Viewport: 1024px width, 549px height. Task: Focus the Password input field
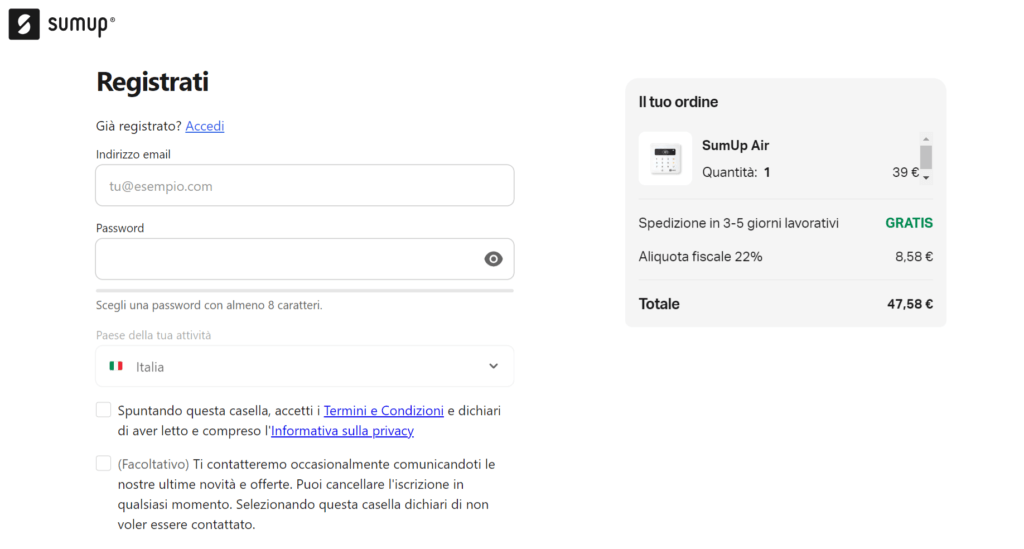coord(304,259)
